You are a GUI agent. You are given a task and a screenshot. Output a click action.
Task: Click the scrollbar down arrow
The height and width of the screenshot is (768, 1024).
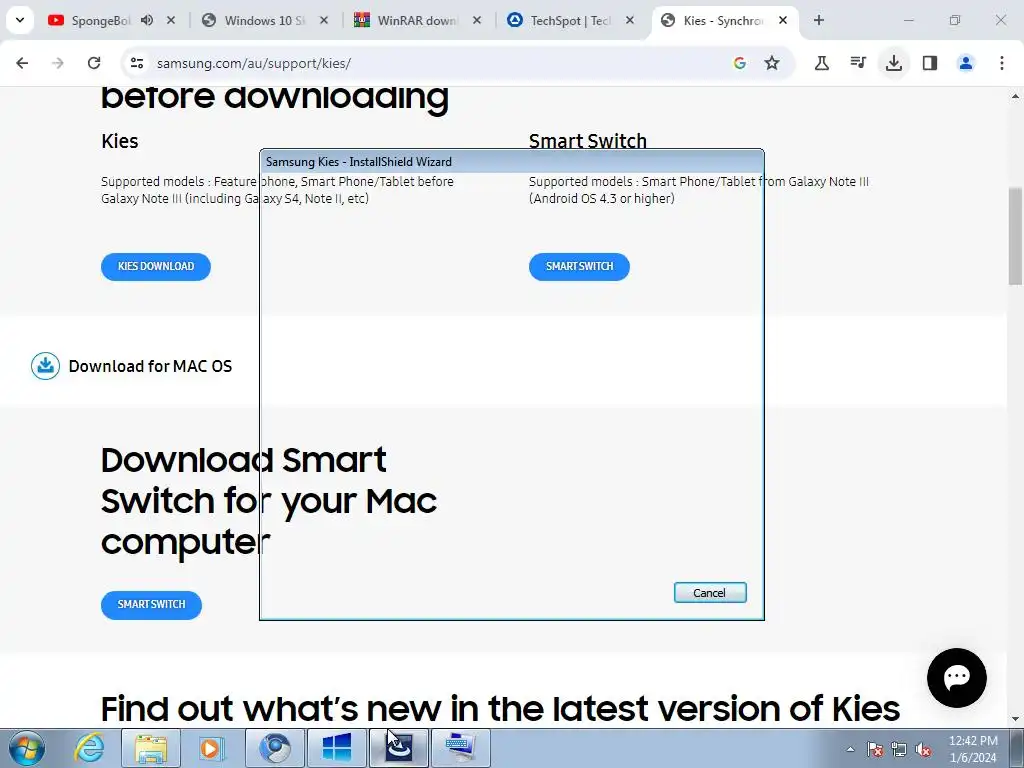(x=1015, y=720)
